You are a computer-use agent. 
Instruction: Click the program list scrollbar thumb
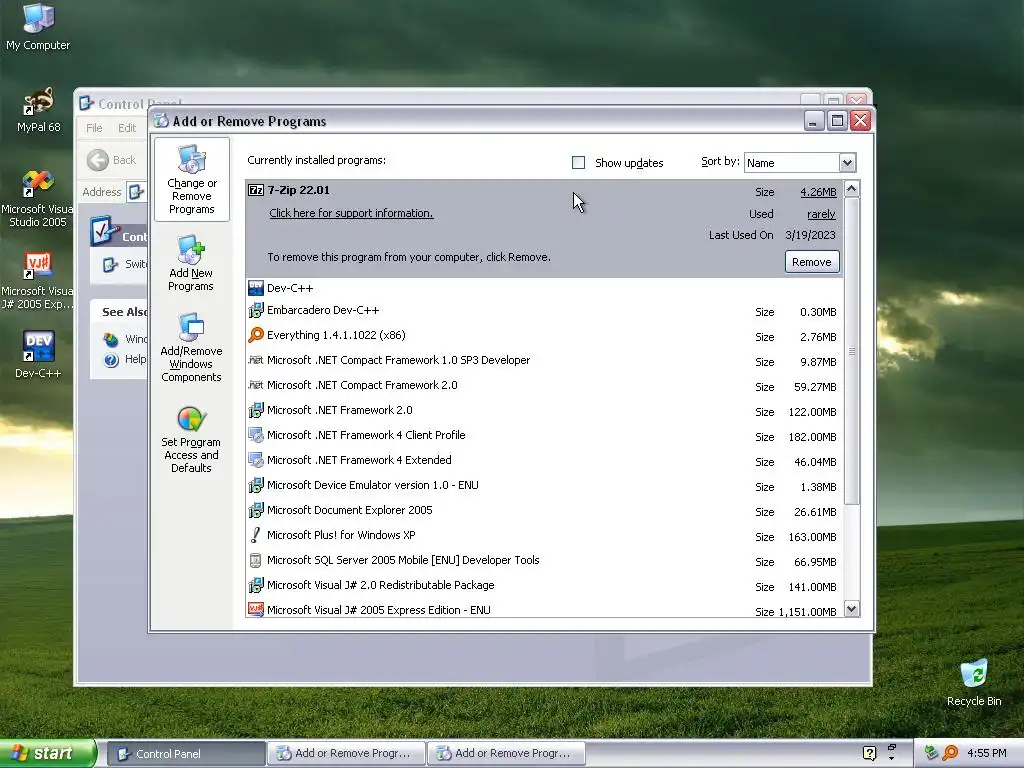pos(852,351)
